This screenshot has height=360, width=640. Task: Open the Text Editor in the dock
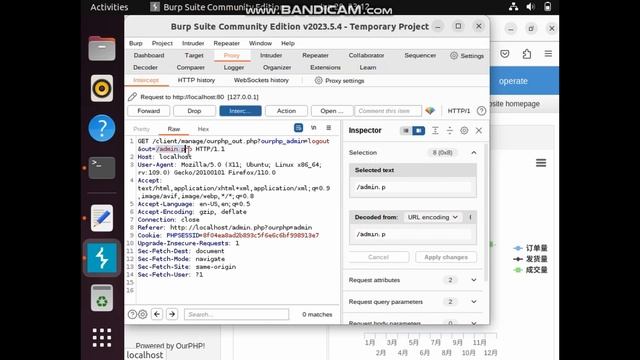point(102,218)
